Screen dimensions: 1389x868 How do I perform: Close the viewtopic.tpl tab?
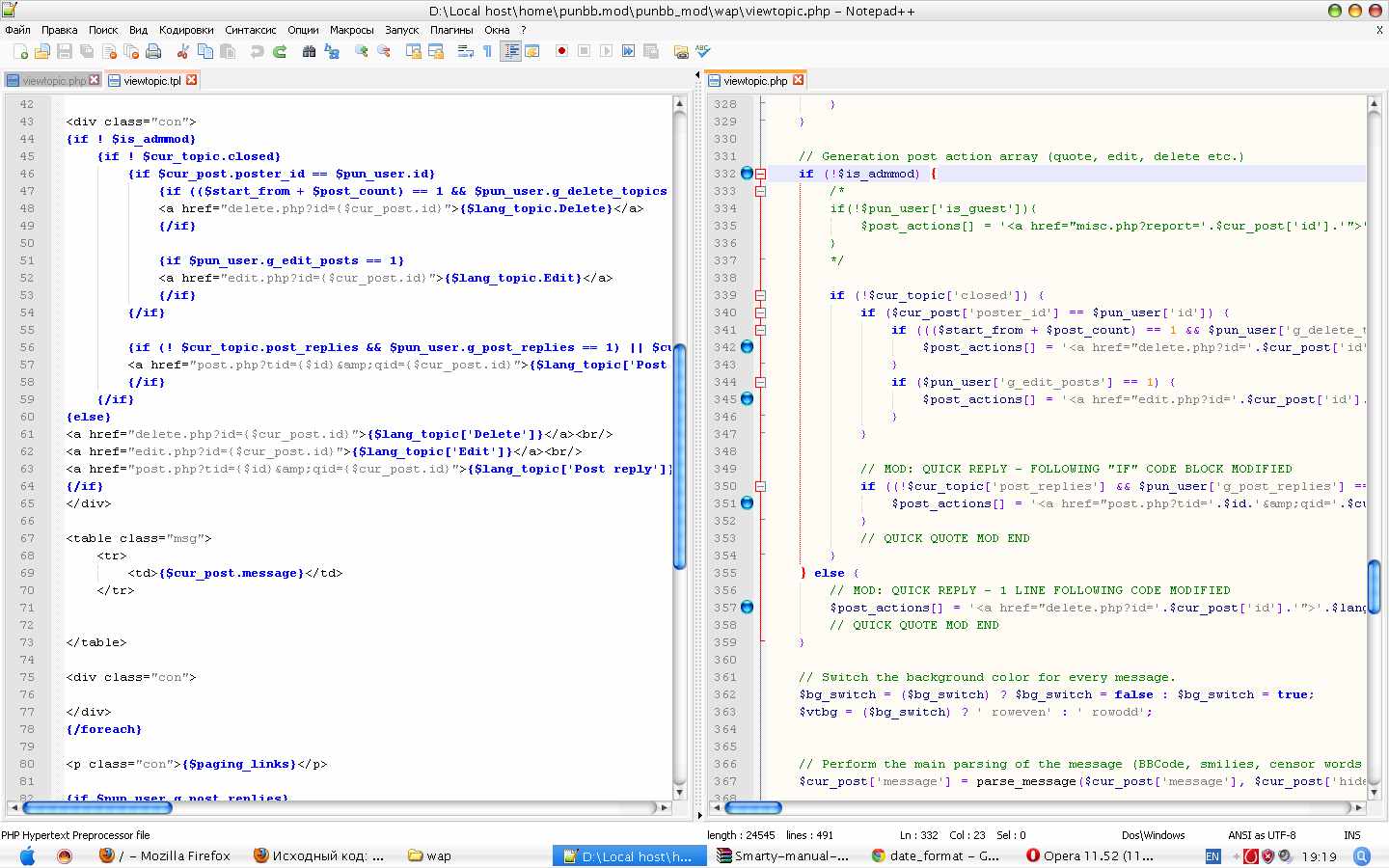192,80
